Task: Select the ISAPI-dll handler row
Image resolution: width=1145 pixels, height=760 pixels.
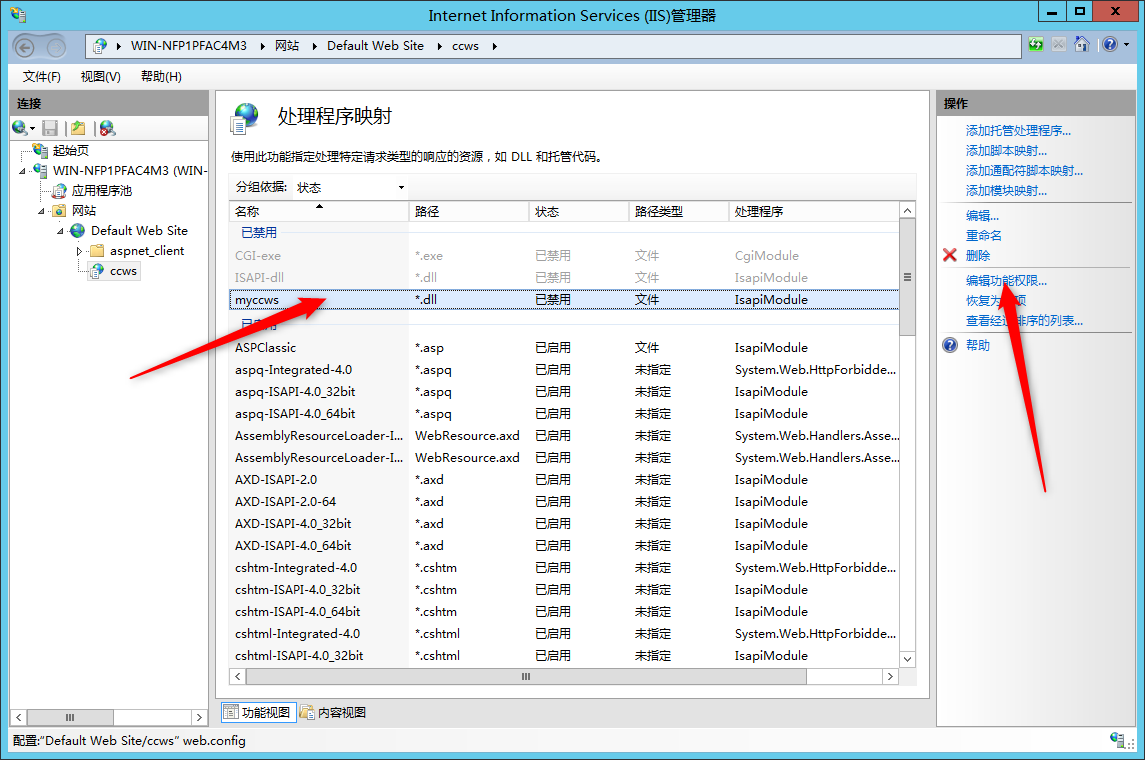Action: pyautogui.click(x=564, y=278)
